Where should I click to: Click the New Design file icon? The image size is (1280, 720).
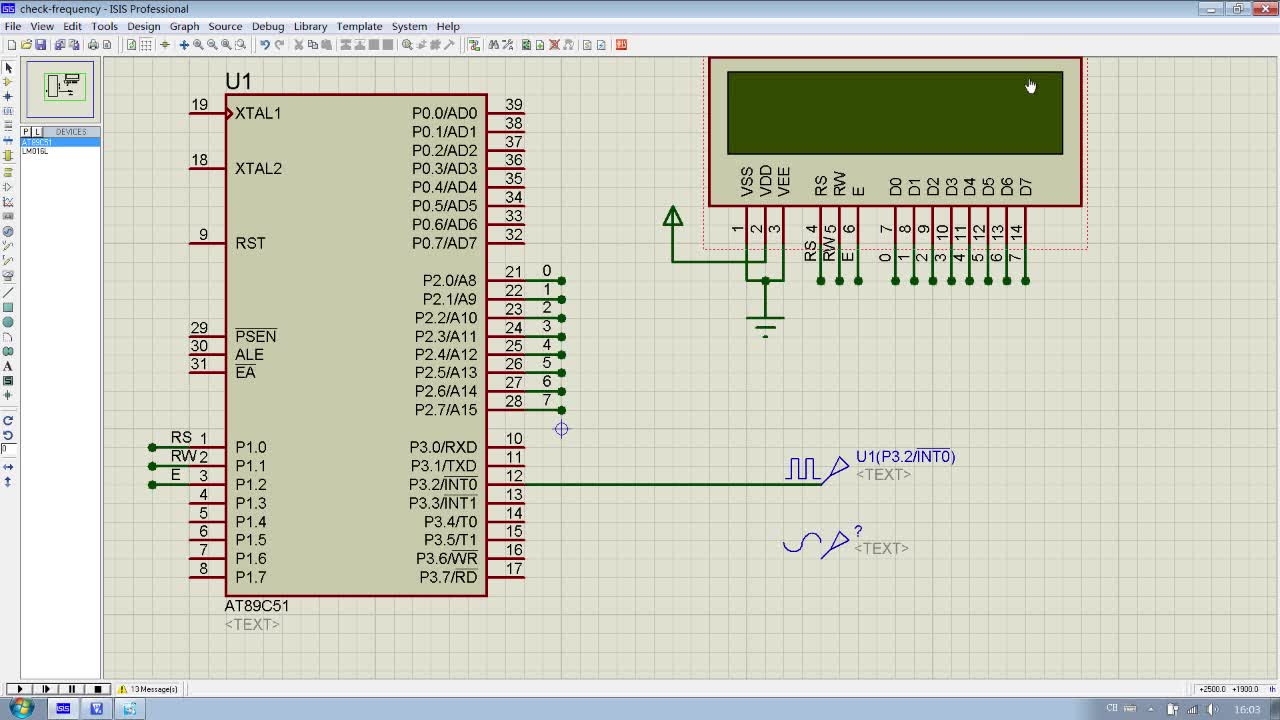(x=12, y=44)
